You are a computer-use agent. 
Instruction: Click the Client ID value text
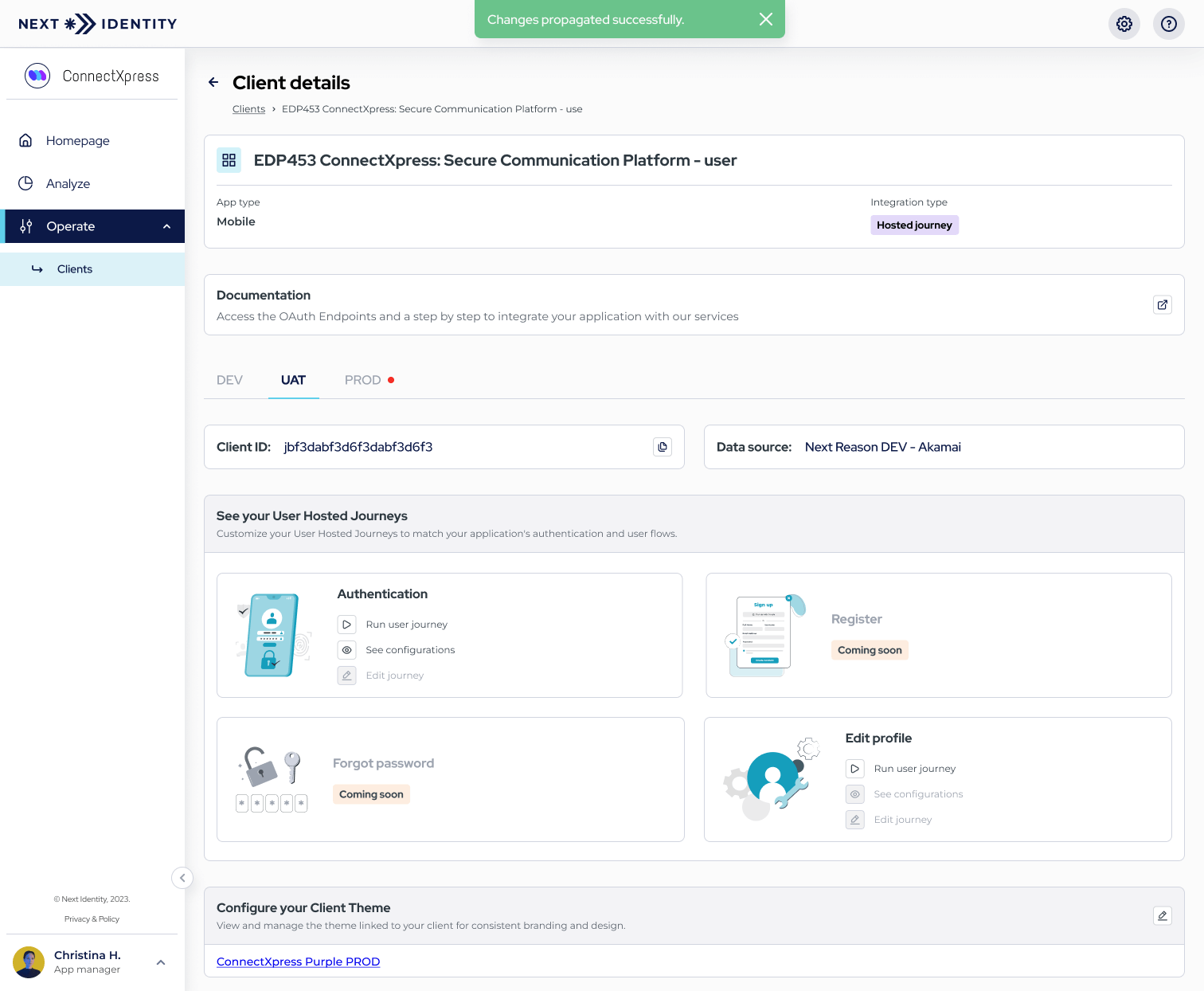coord(358,447)
